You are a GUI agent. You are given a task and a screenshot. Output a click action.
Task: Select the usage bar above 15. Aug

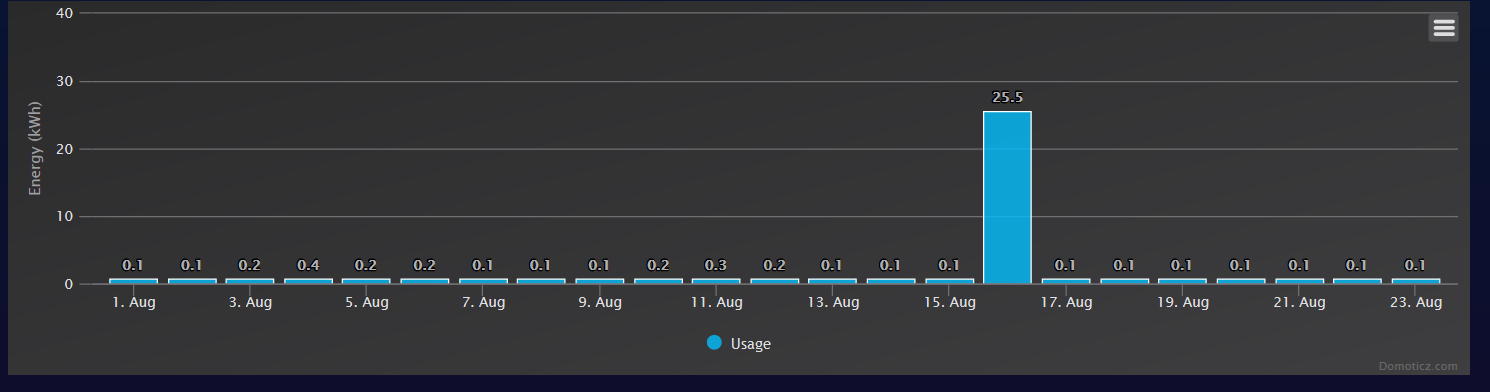[949, 281]
